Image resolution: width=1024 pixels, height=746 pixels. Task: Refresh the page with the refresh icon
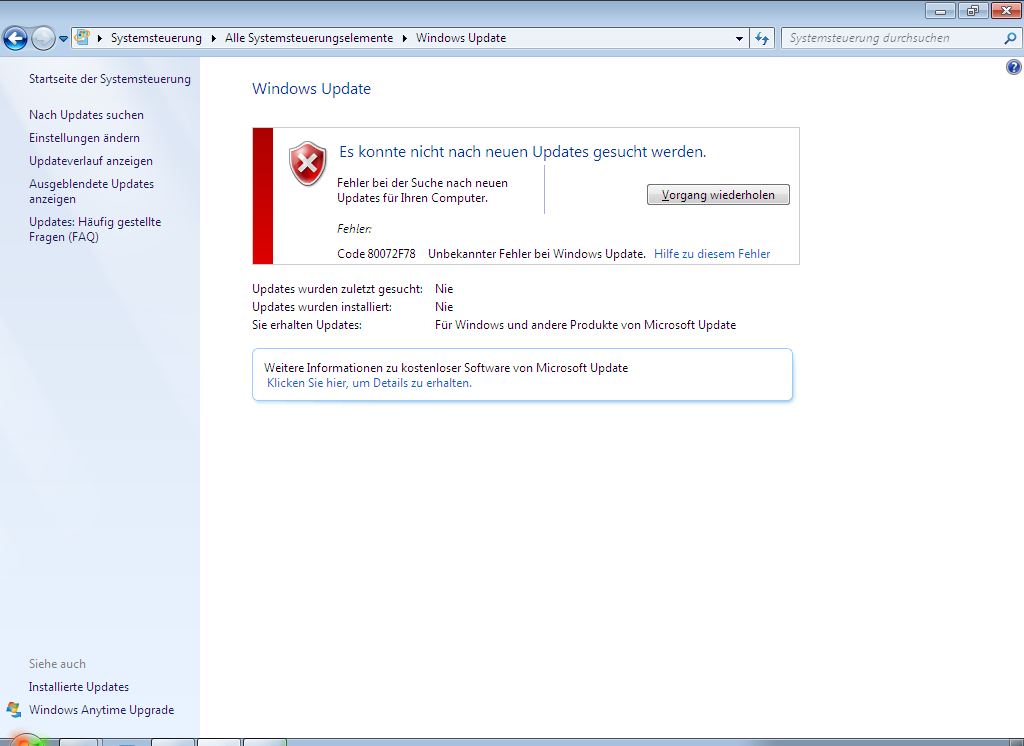[x=762, y=39]
